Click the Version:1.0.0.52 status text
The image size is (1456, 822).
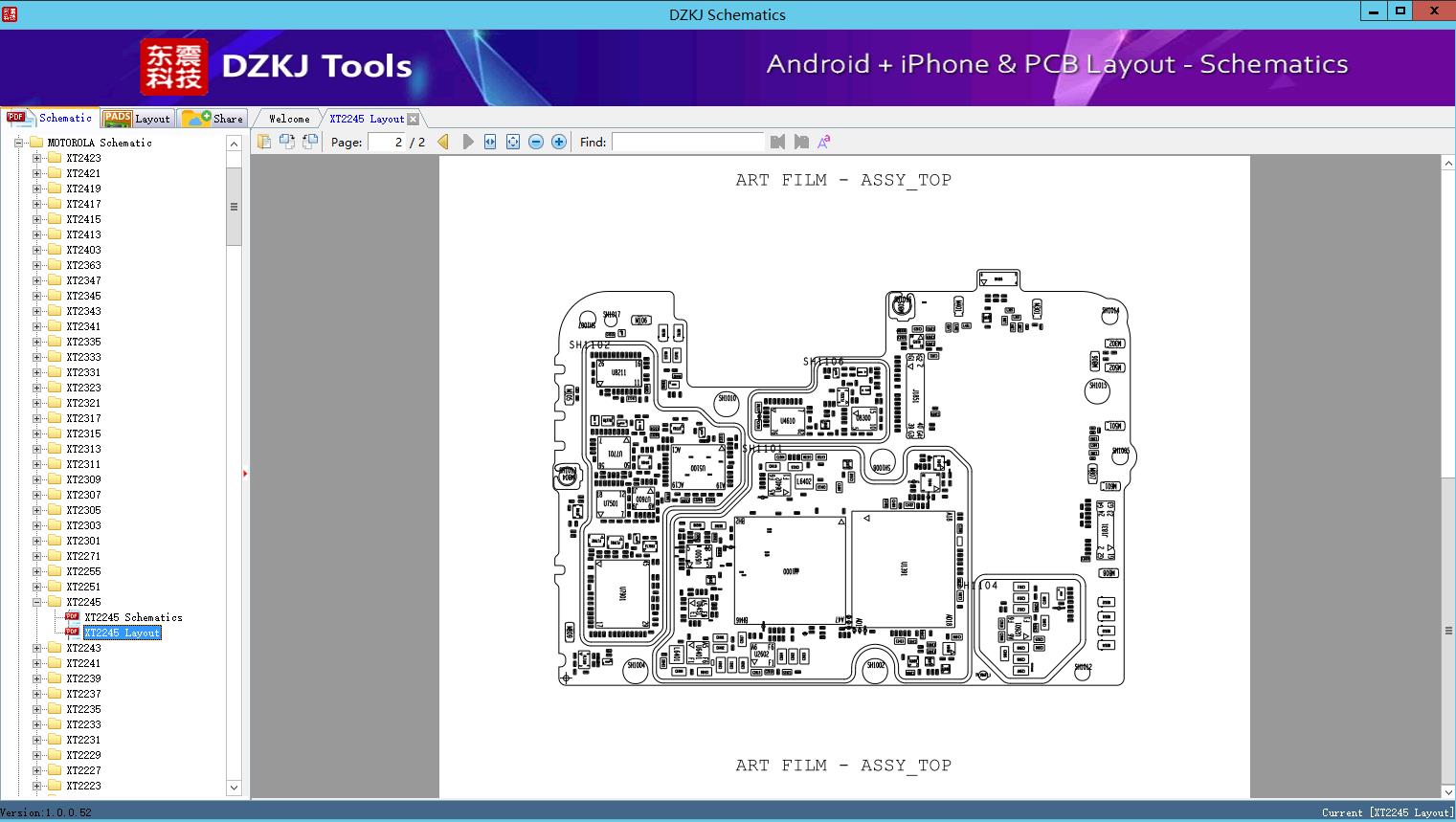click(46, 812)
